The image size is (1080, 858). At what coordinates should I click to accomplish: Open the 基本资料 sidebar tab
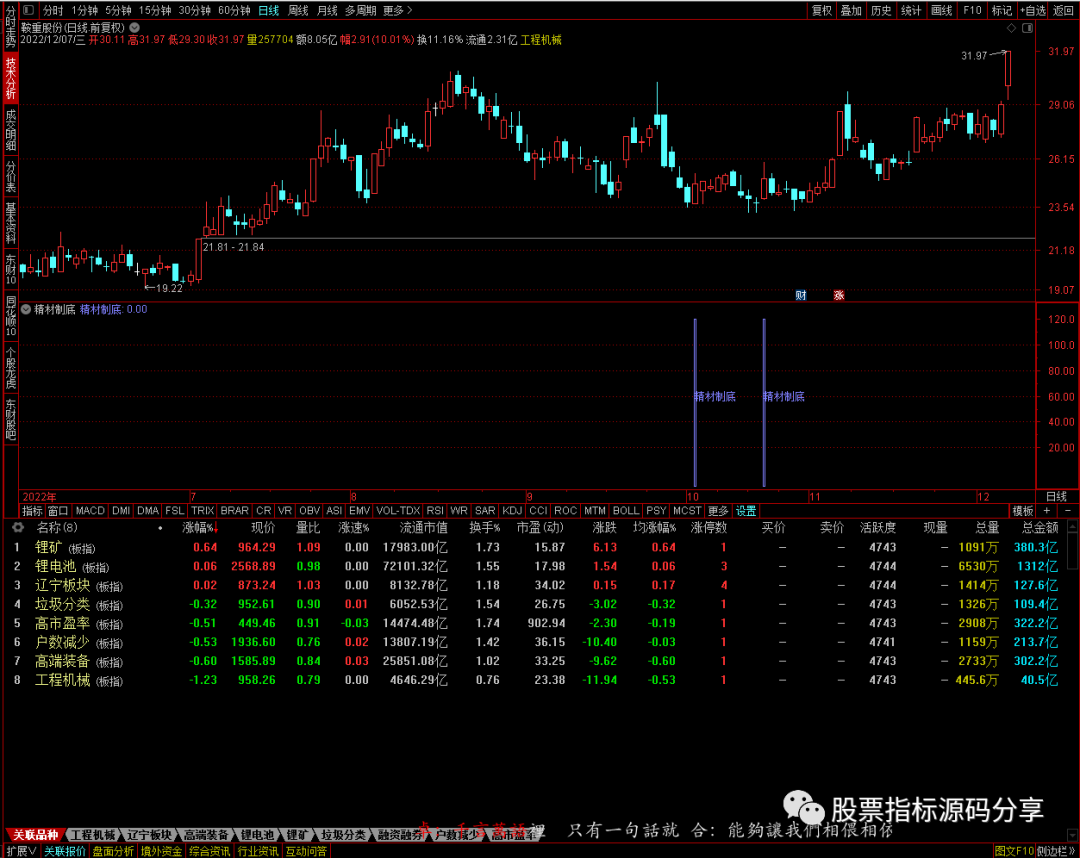point(10,222)
